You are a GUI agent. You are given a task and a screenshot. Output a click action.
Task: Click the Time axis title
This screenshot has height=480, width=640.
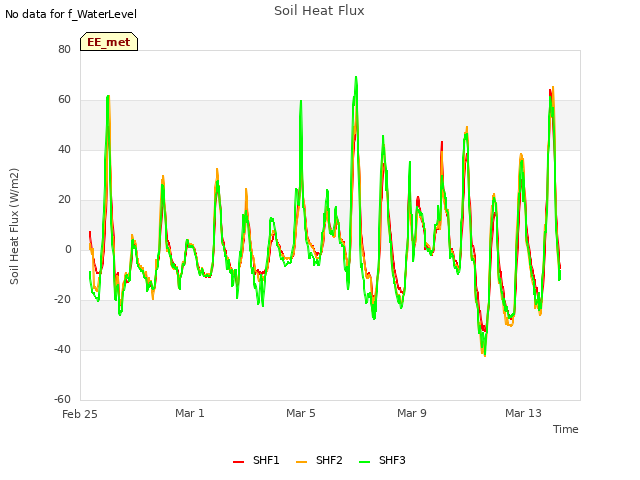(x=565, y=429)
